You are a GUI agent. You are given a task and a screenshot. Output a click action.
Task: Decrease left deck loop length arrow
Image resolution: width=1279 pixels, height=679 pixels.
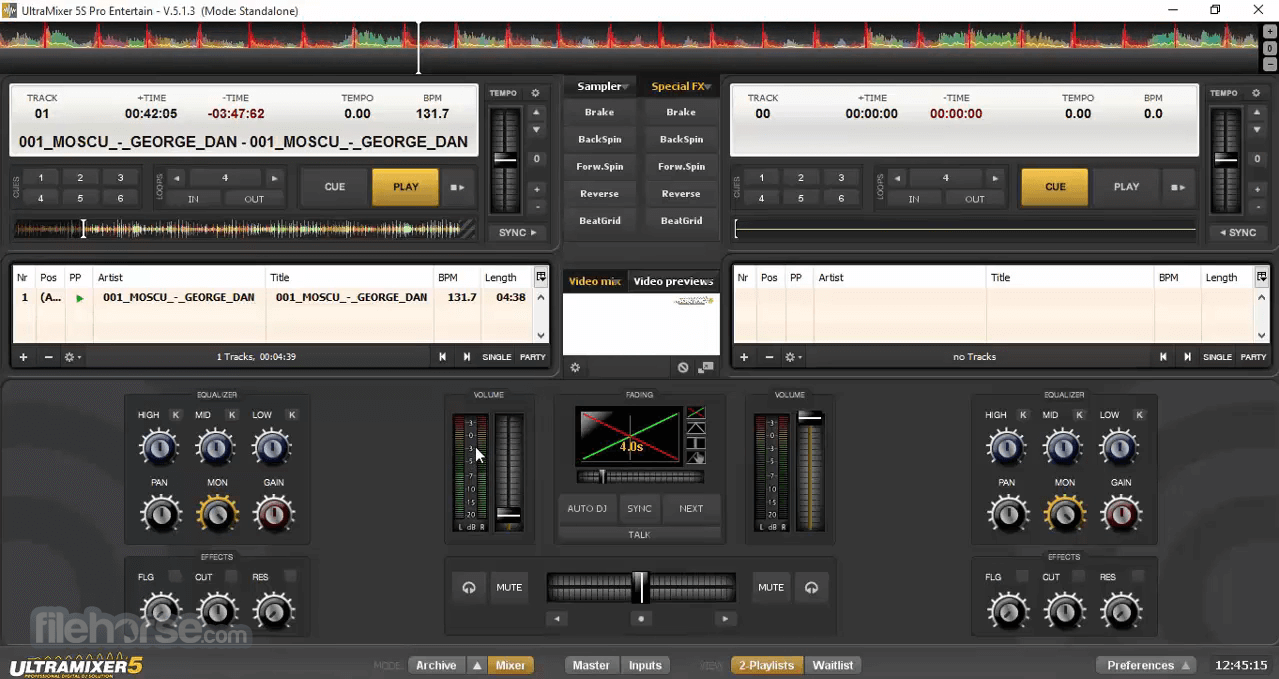pos(177,178)
